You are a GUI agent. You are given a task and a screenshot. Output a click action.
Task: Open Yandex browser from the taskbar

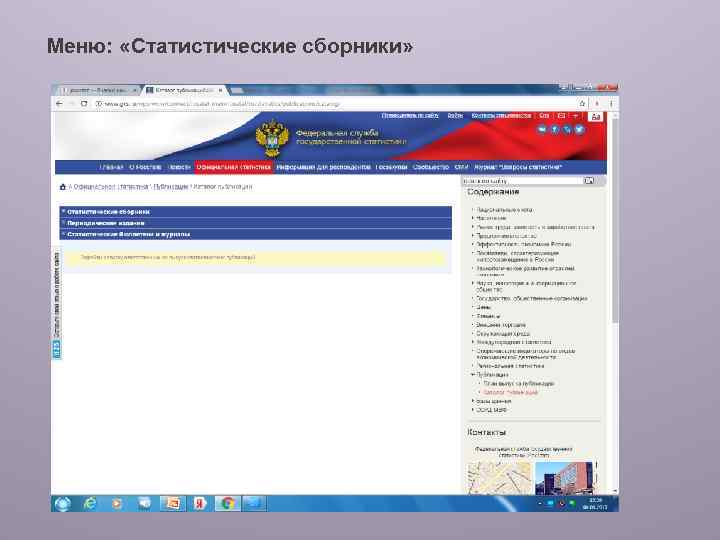(x=200, y=504)
